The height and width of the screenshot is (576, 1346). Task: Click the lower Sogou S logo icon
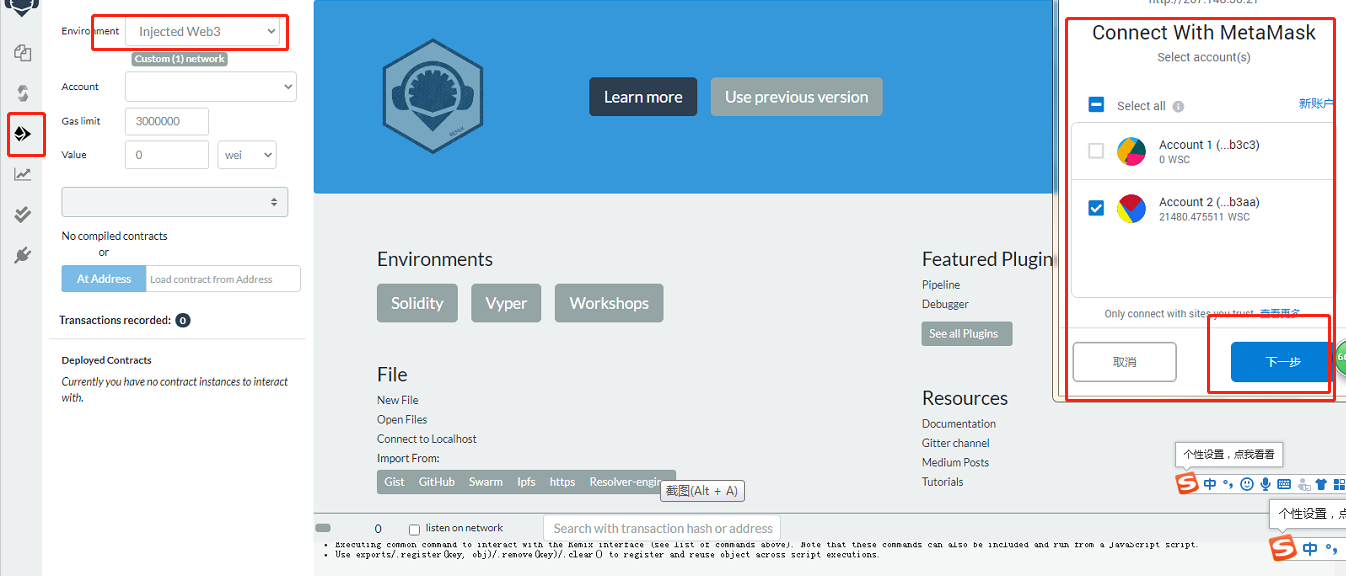tap(1282, 548)
